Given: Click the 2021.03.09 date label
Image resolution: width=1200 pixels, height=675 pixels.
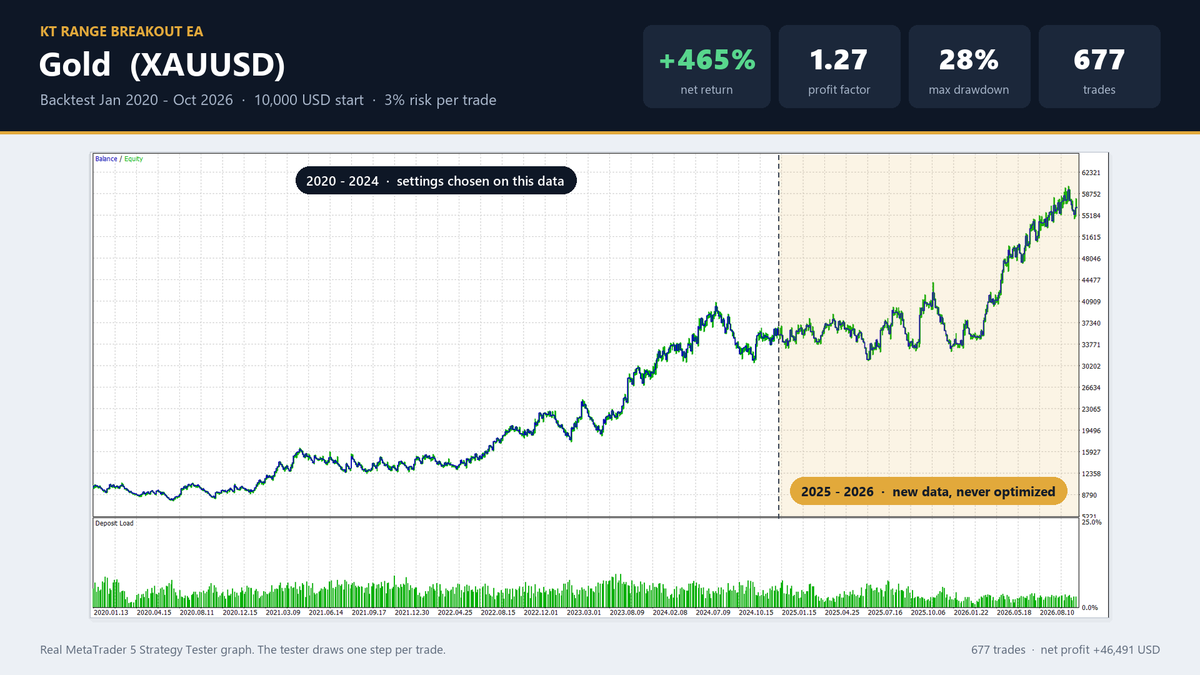Looking at the screenshot, I should [284, 612].
